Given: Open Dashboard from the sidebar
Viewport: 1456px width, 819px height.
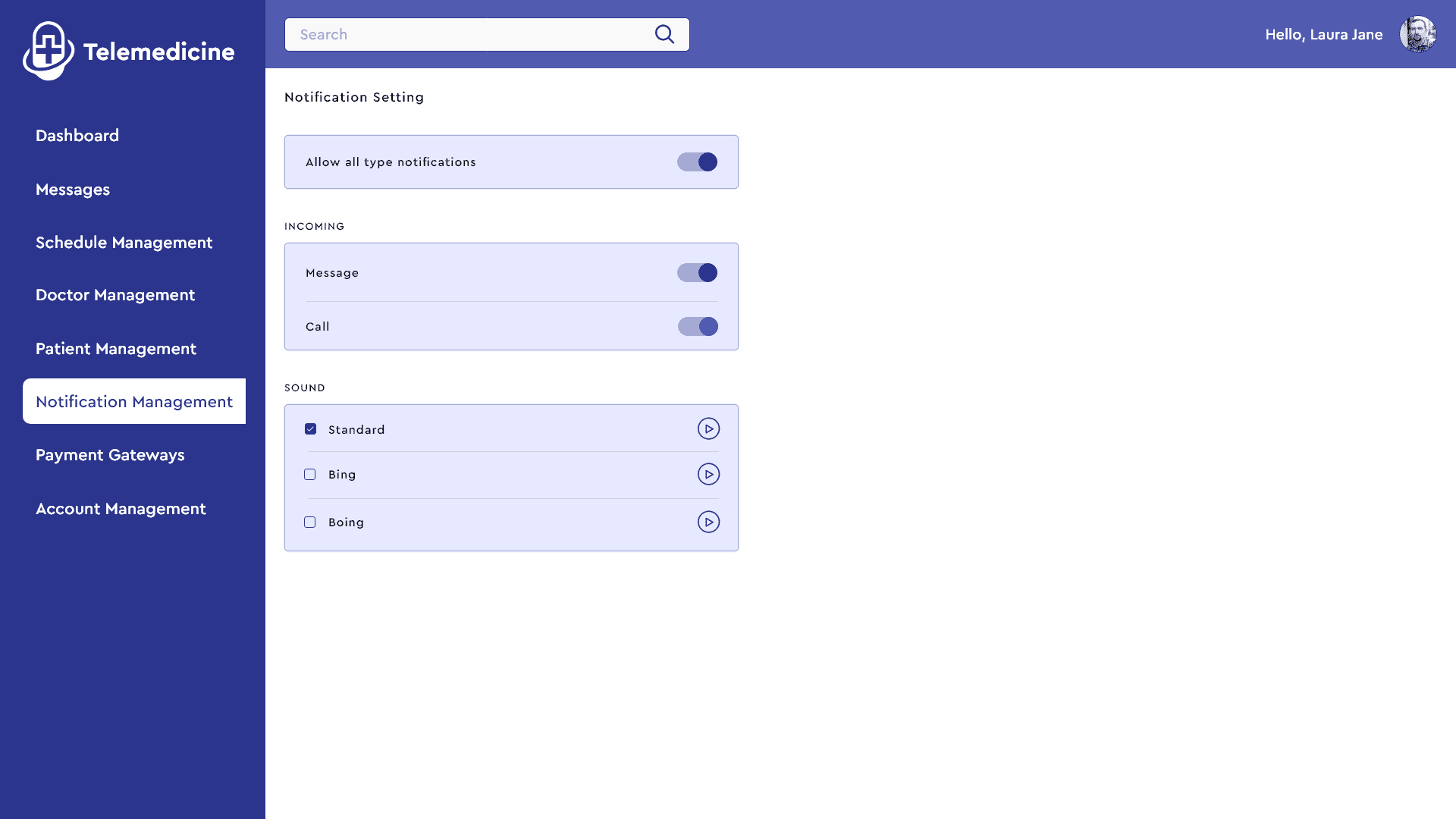Looking at the screenshot, I should pos(77,136).
